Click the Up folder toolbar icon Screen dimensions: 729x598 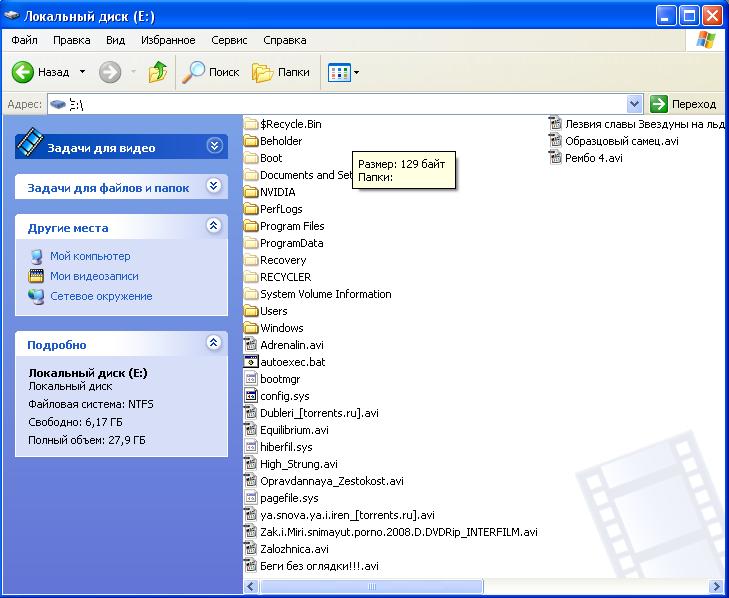tap(157, 72)
